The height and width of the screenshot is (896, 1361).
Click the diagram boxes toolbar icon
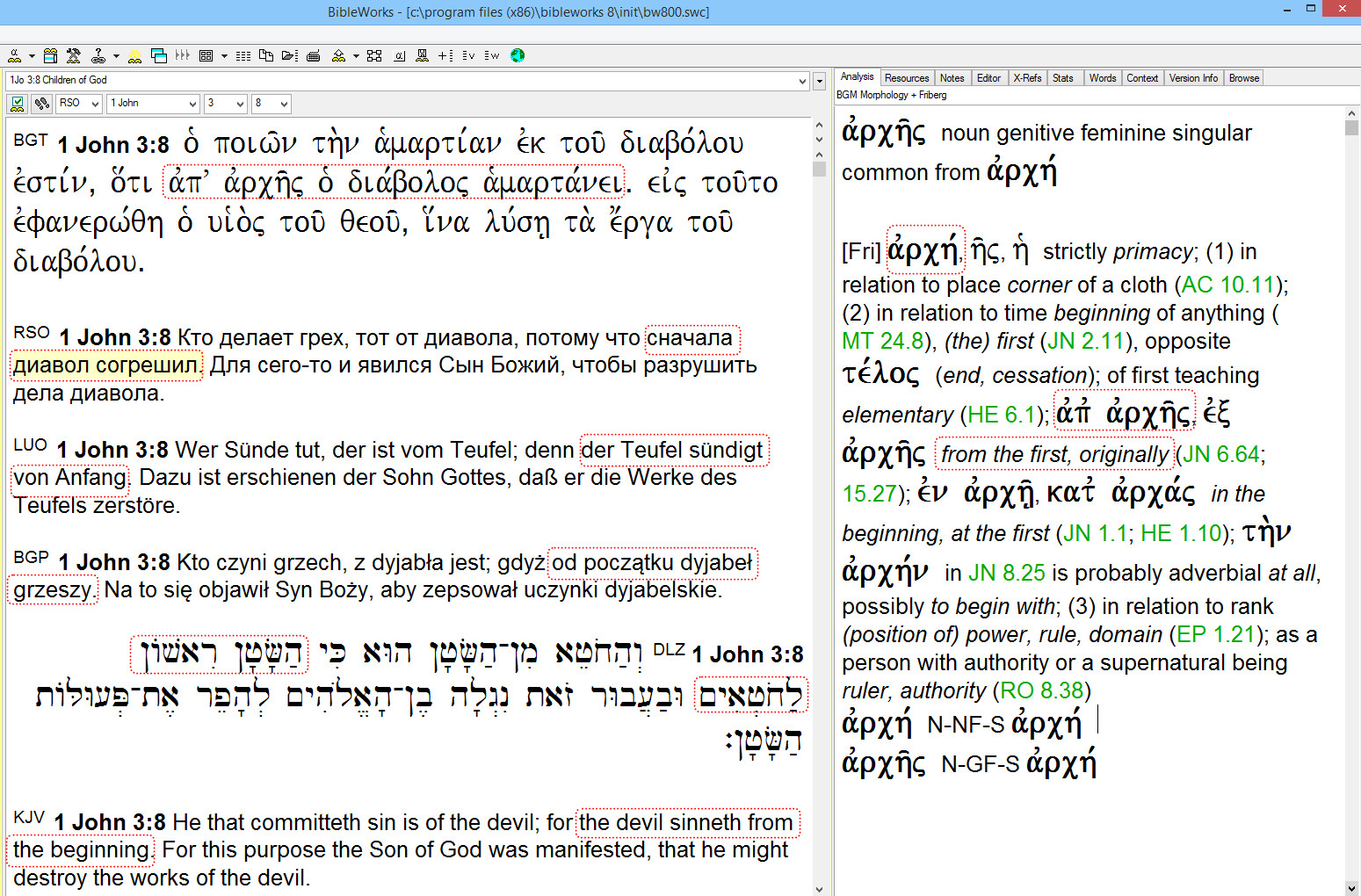[x=374, y=56]
